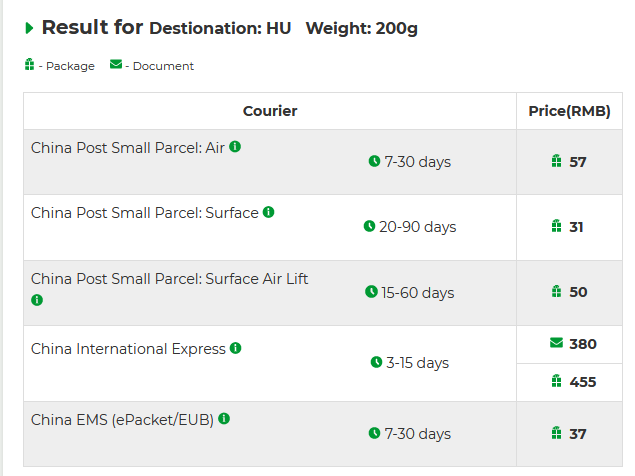Select China EMS (ePacket/EUB) courier name
Screen dimensions: 635x476
point(122,420)
